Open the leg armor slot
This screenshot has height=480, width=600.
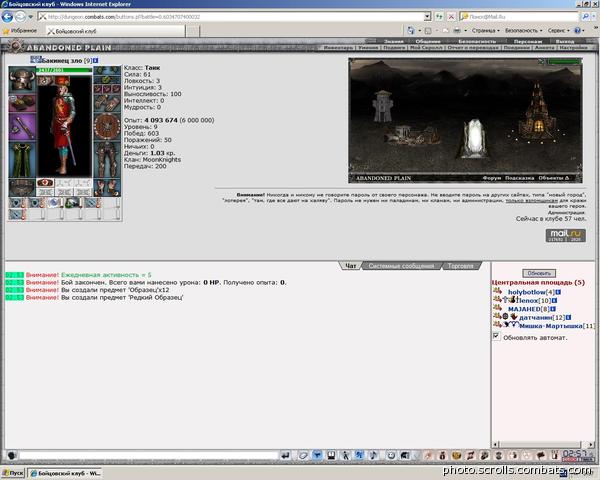(107, 159)
